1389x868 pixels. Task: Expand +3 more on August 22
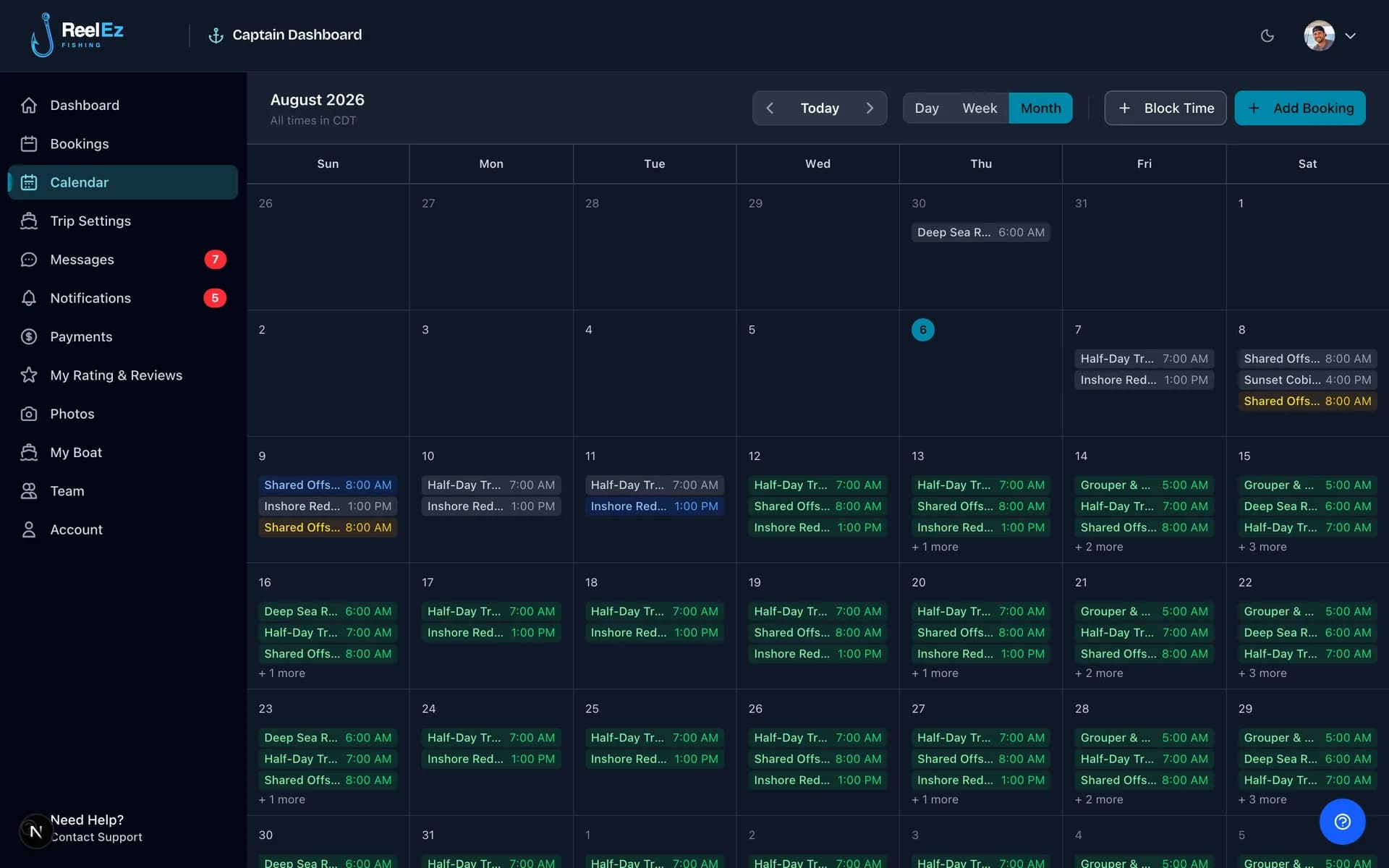1262,673
